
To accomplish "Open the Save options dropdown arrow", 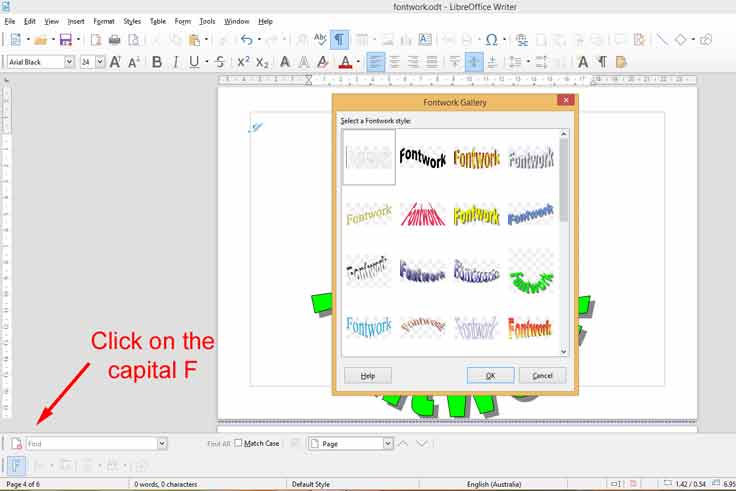I will point(78,40).
